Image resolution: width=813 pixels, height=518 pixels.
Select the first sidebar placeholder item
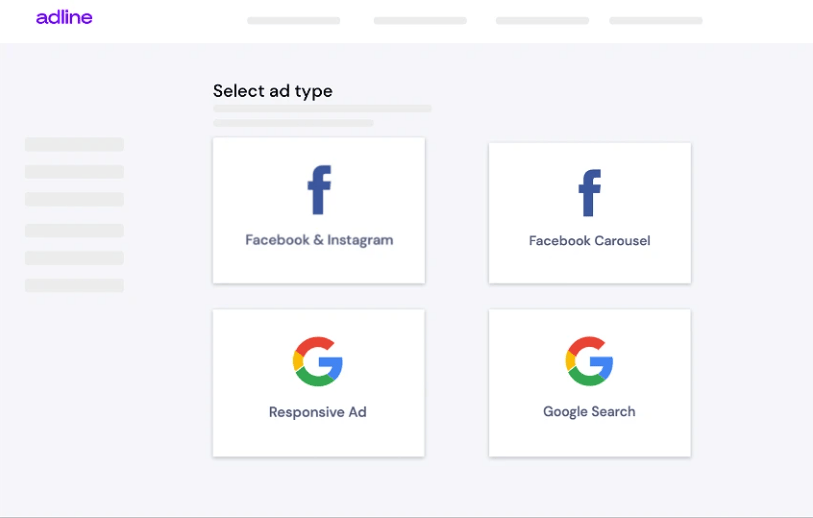74,145
